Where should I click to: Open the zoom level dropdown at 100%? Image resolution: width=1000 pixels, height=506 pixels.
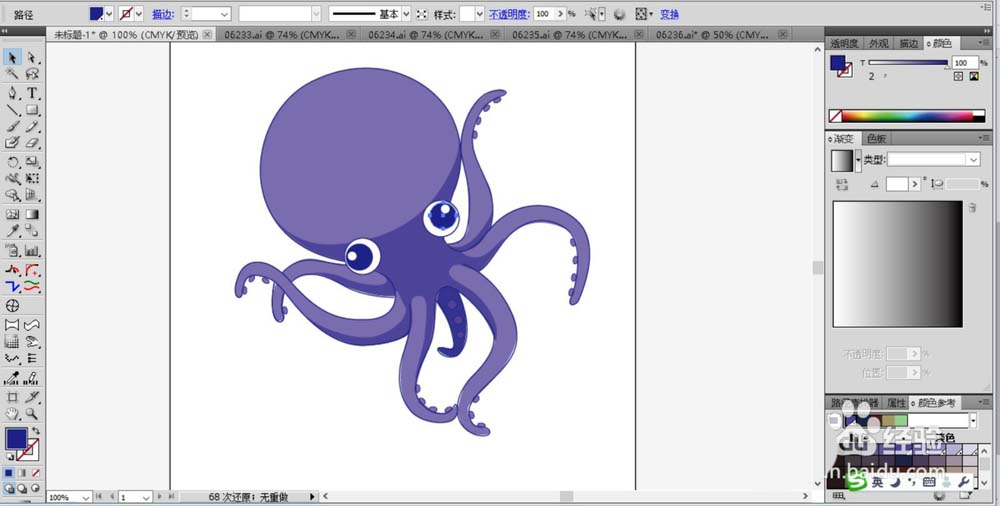coord(85,497)
